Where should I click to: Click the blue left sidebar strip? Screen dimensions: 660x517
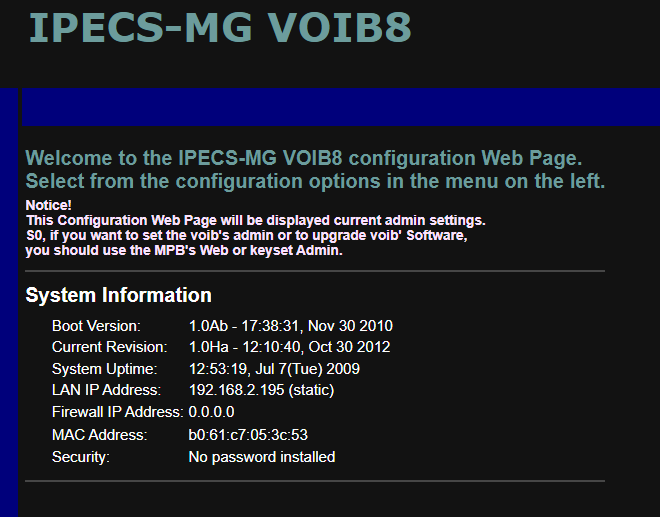[9, 300]
